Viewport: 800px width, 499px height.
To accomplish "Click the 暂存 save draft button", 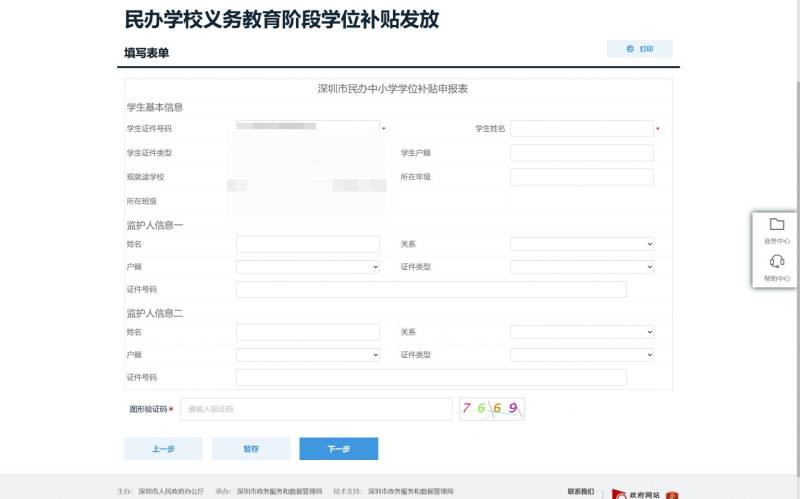I will 250,449.
